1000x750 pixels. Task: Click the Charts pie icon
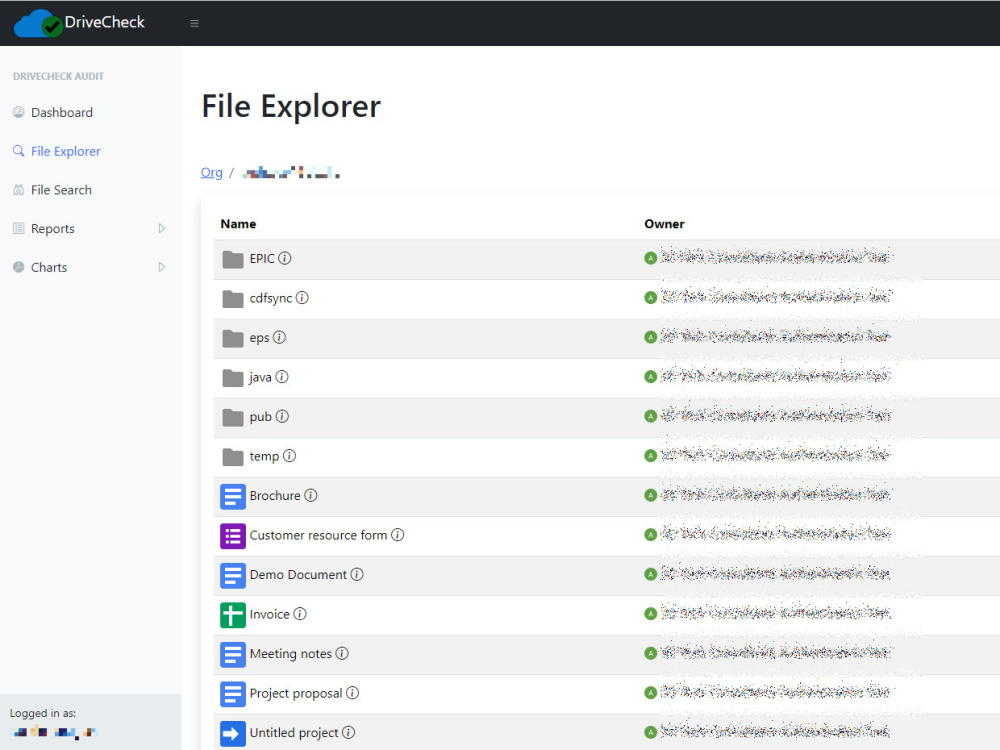18,267
